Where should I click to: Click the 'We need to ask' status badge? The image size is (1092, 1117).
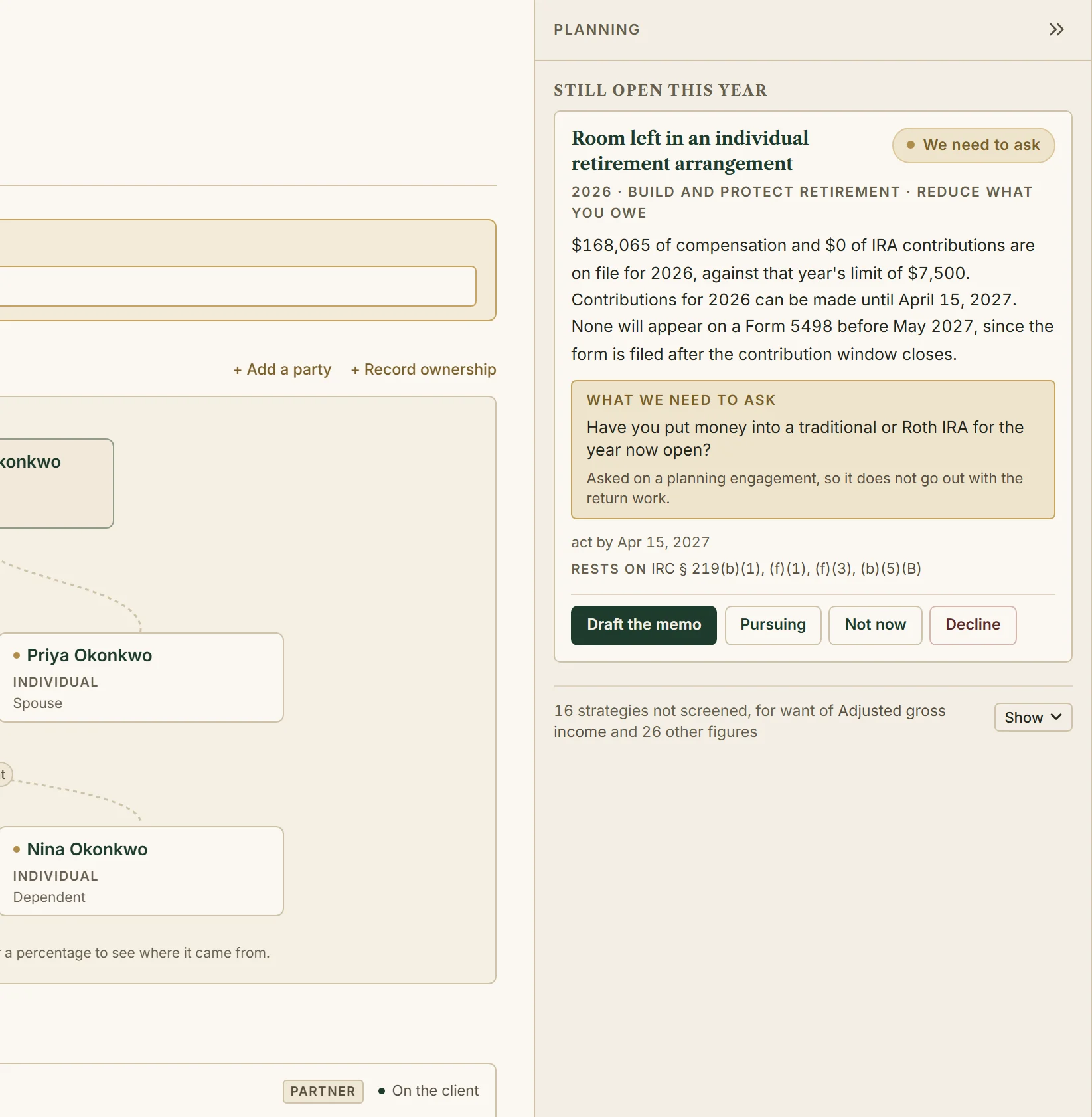[973, 145]
